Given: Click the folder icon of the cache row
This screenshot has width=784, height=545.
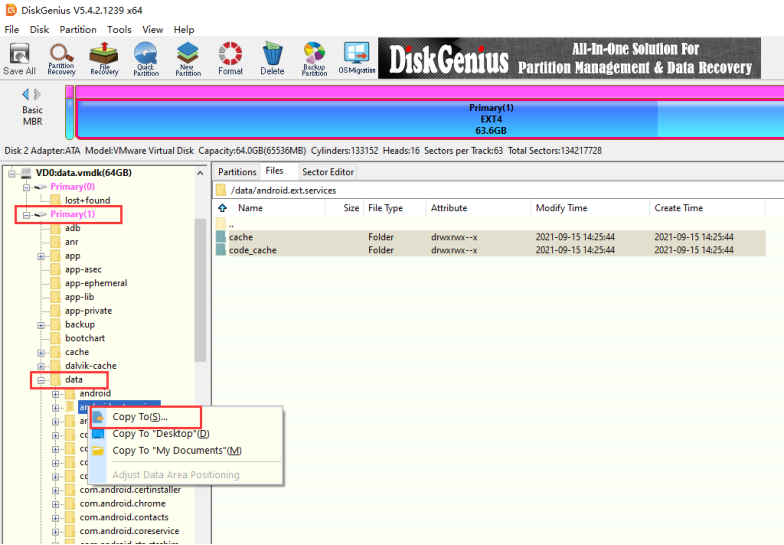Looking at the screenshot, I should [220, 236].
